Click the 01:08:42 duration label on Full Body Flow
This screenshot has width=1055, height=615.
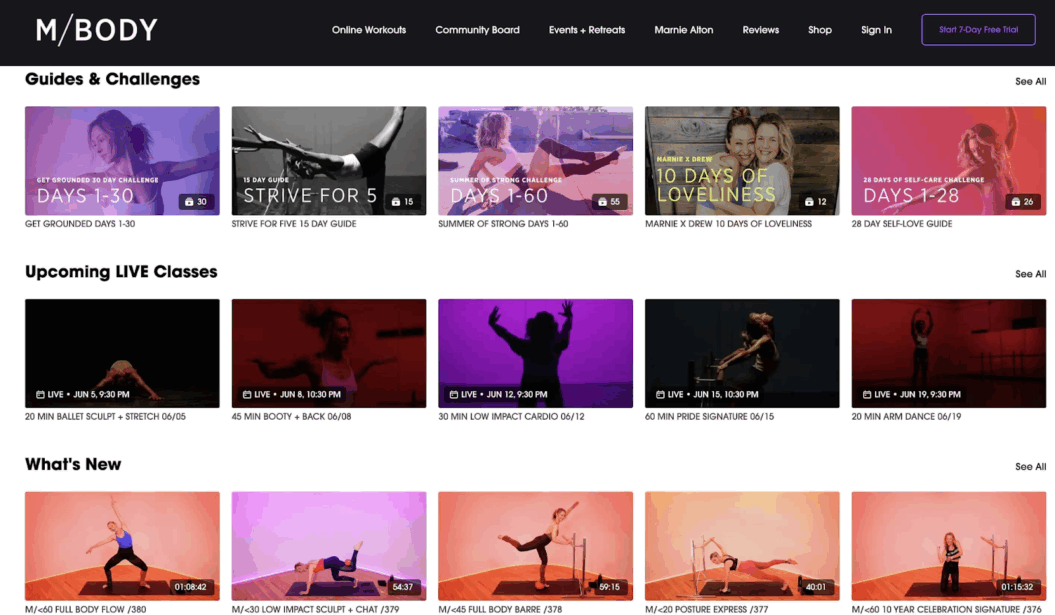pos(193,588)
